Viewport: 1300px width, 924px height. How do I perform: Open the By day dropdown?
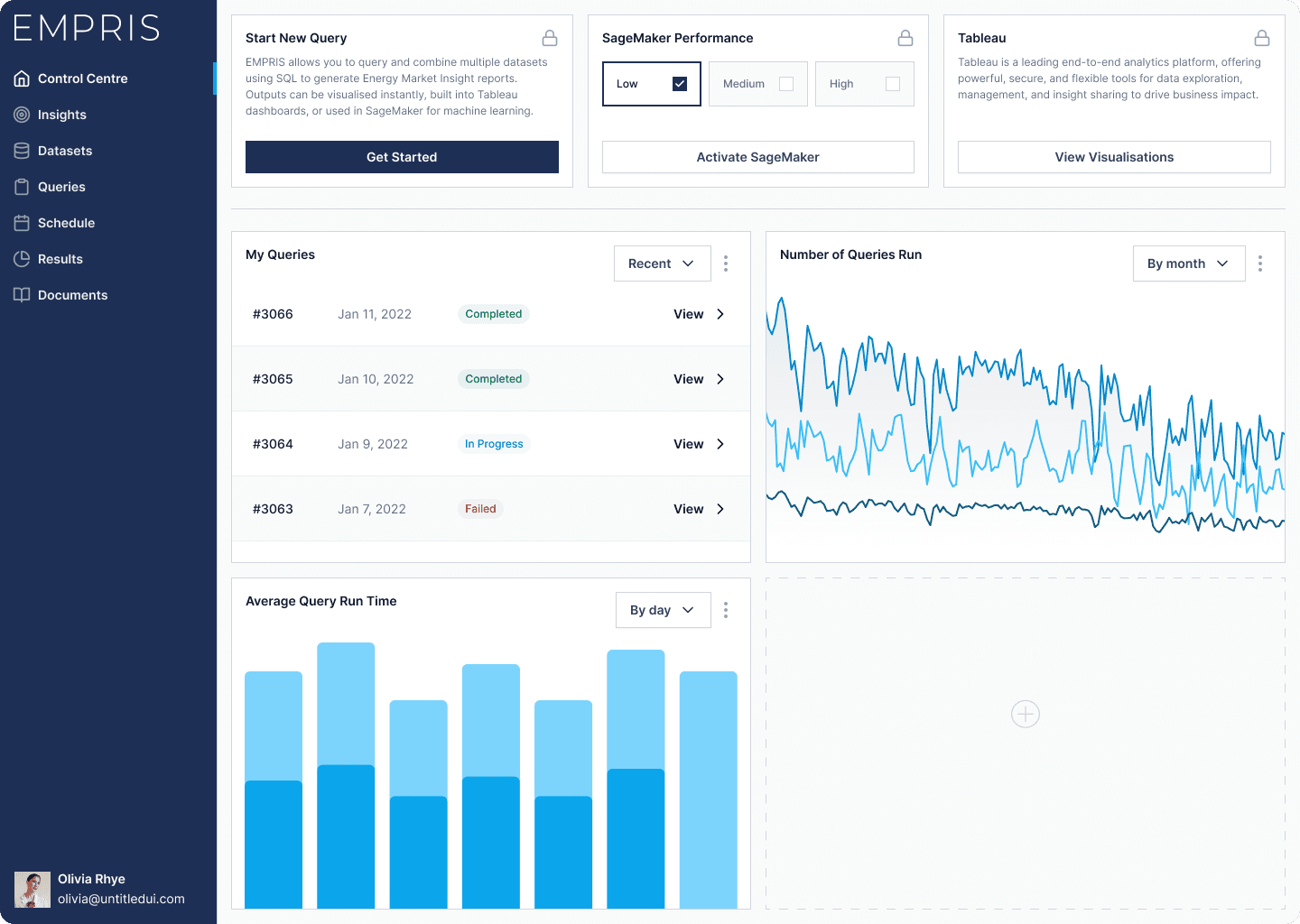pyautogui.click(x=664, y=610)
